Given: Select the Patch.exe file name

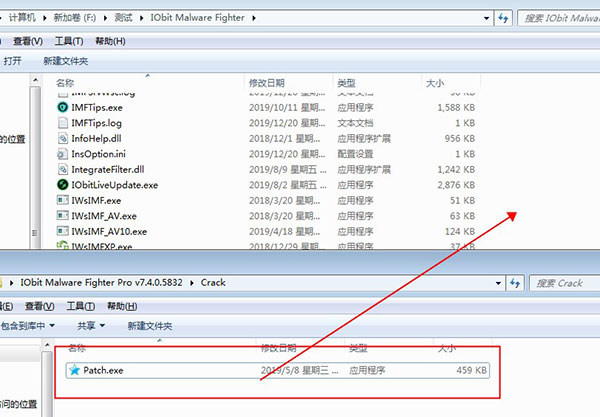Looking at the screenshot, I should coord(103,370).
